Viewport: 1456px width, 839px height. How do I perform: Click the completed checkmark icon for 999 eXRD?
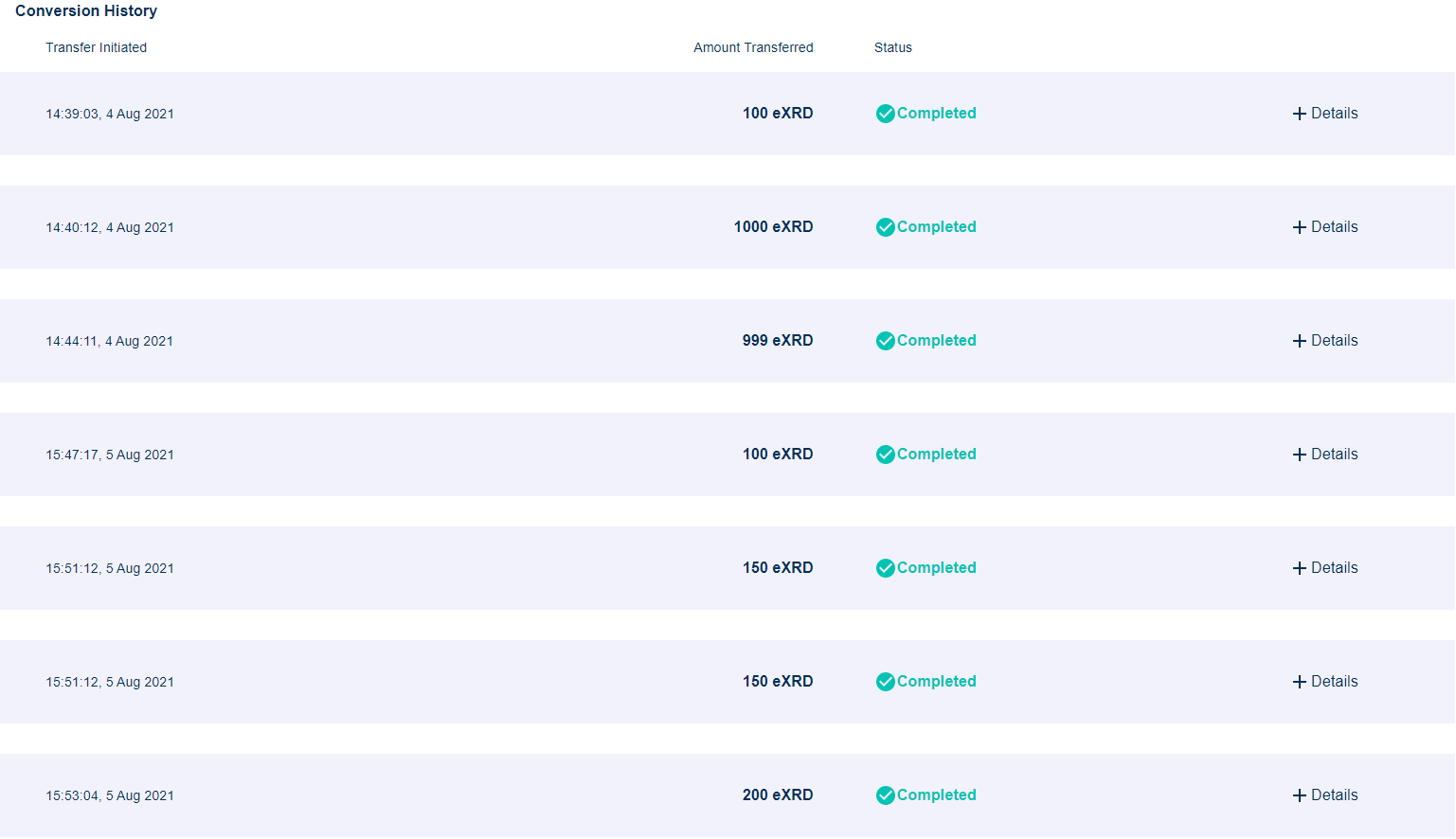click(x=886, y=341)
